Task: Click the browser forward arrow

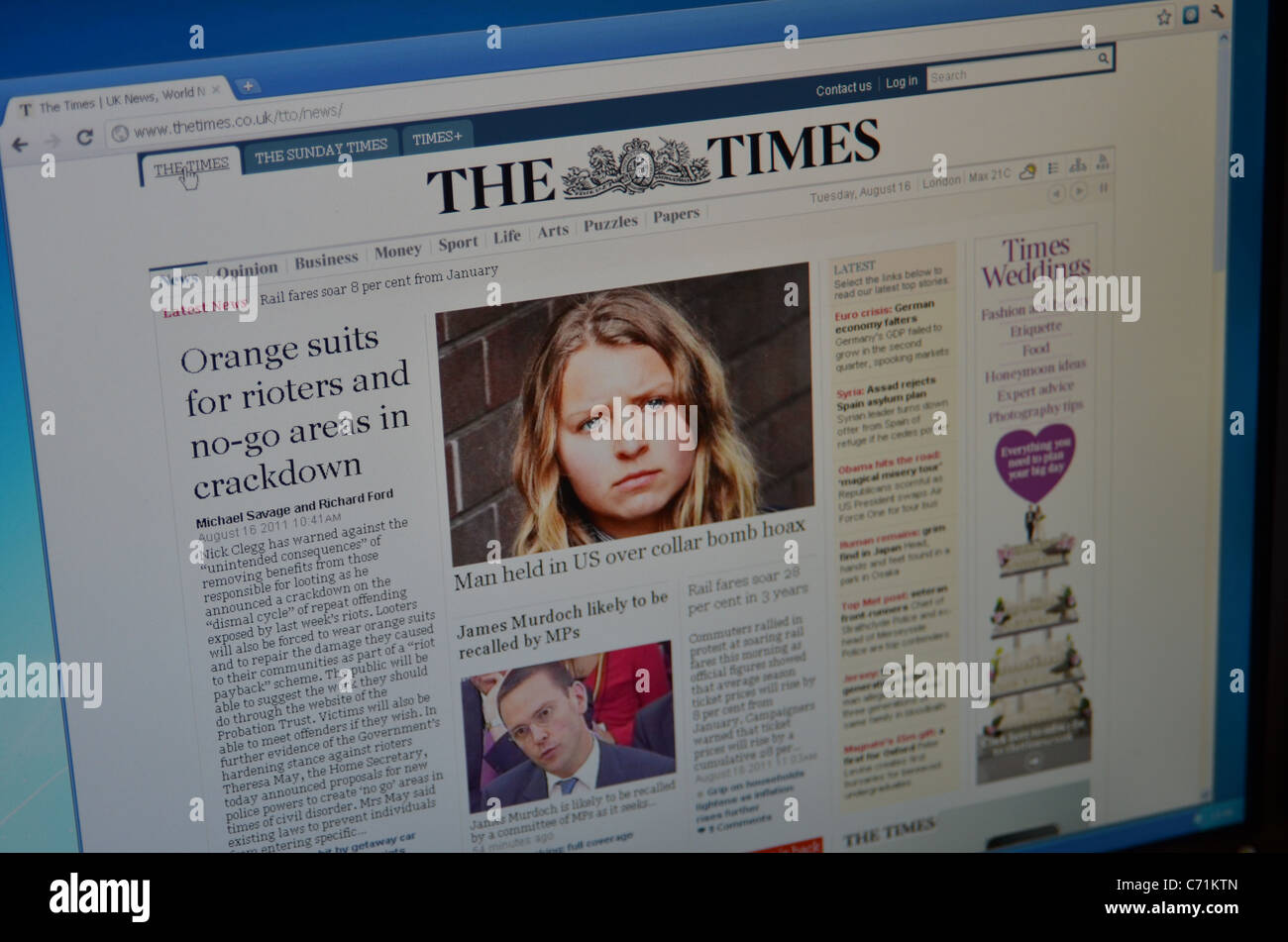Action: (x=54, y=141)
